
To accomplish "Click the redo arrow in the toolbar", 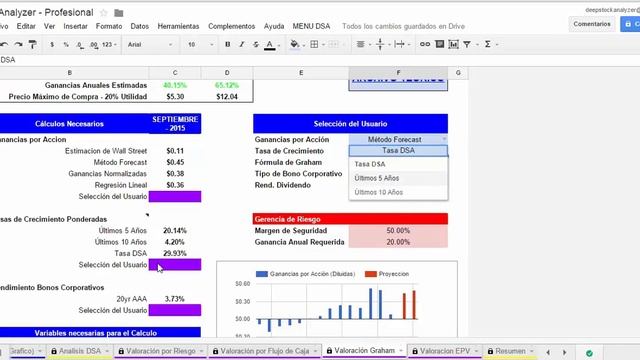I will pyautogui.click(x=18, y=44).
